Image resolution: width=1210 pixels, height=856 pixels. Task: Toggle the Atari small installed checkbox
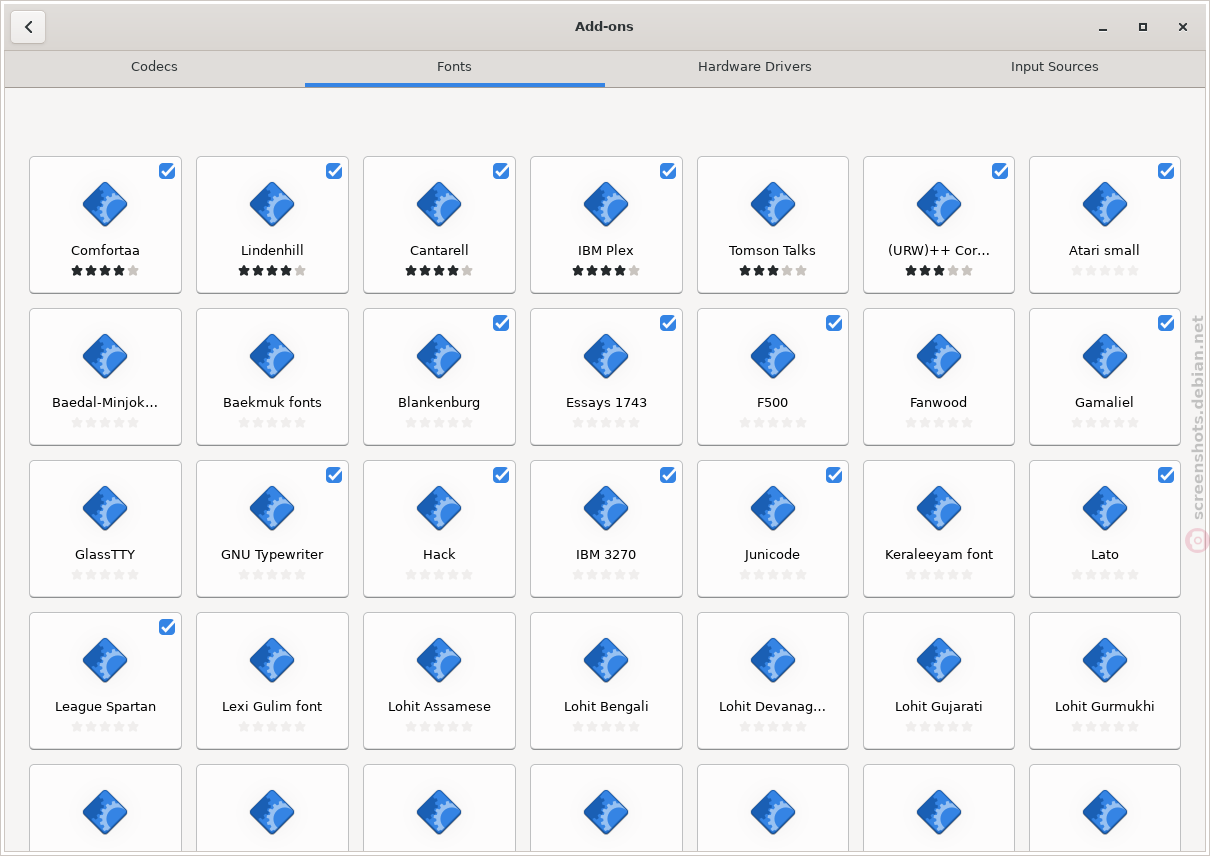pyautogui.click(x=1166, y=171)
